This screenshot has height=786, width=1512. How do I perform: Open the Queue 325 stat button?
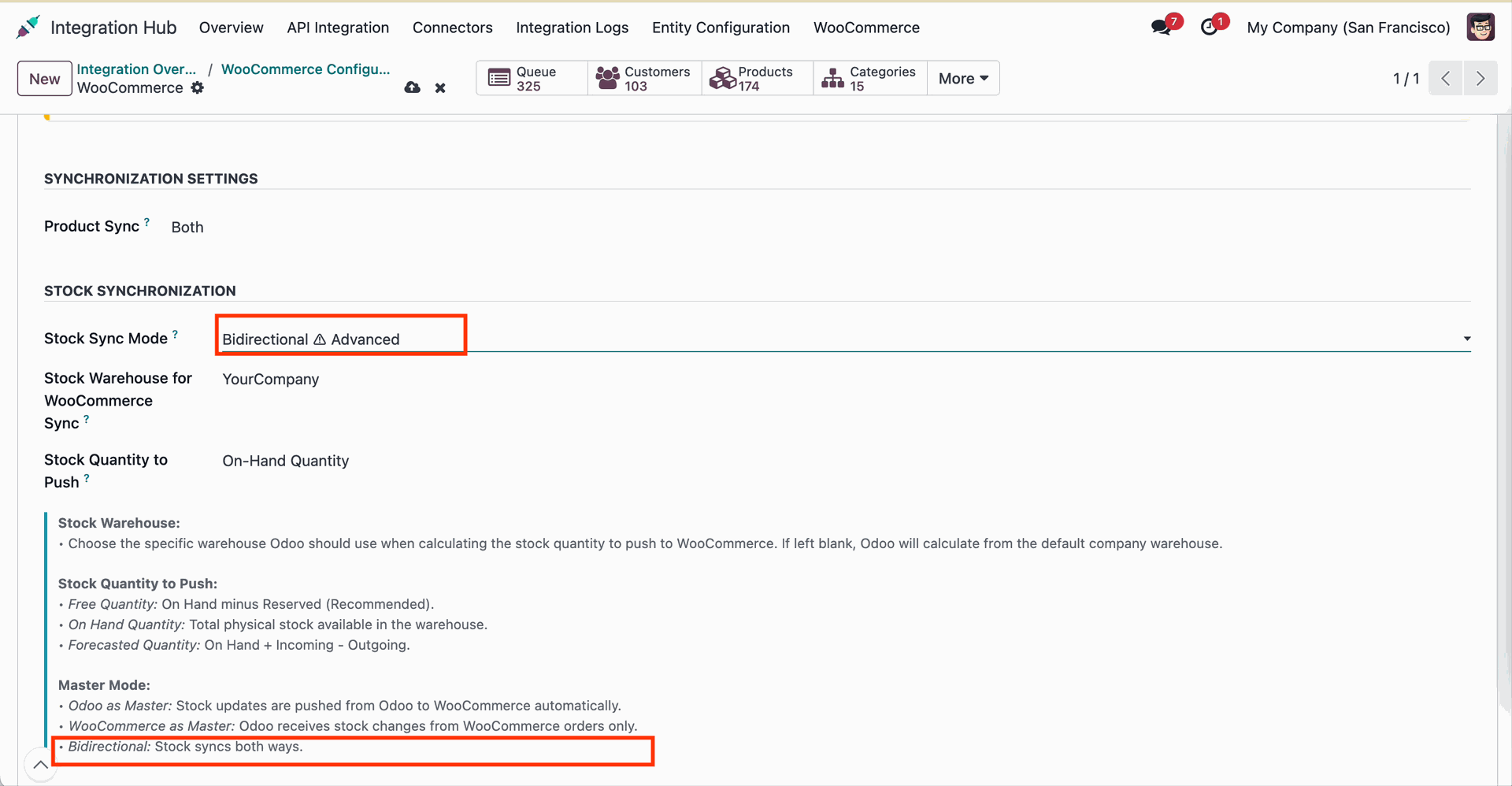tap(532, 78)
